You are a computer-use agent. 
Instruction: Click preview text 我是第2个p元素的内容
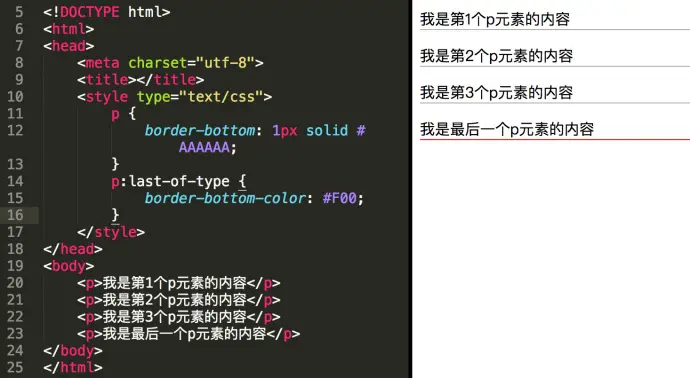[x=497, y=56]
